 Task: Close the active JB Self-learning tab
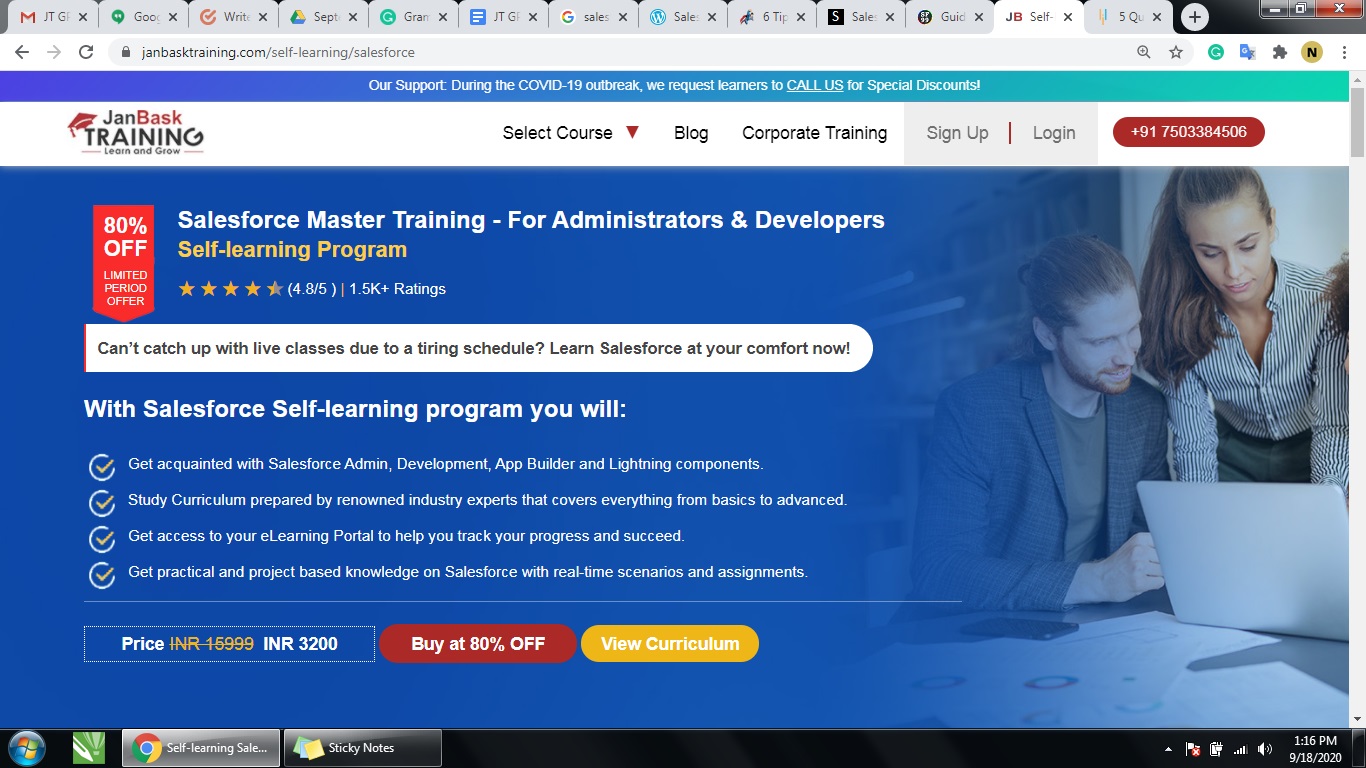pos(1068,17)
